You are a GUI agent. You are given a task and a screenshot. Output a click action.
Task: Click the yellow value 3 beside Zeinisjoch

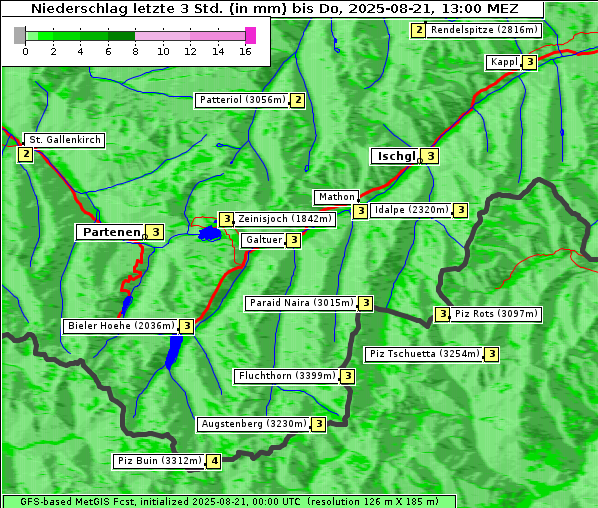point(227,219)
